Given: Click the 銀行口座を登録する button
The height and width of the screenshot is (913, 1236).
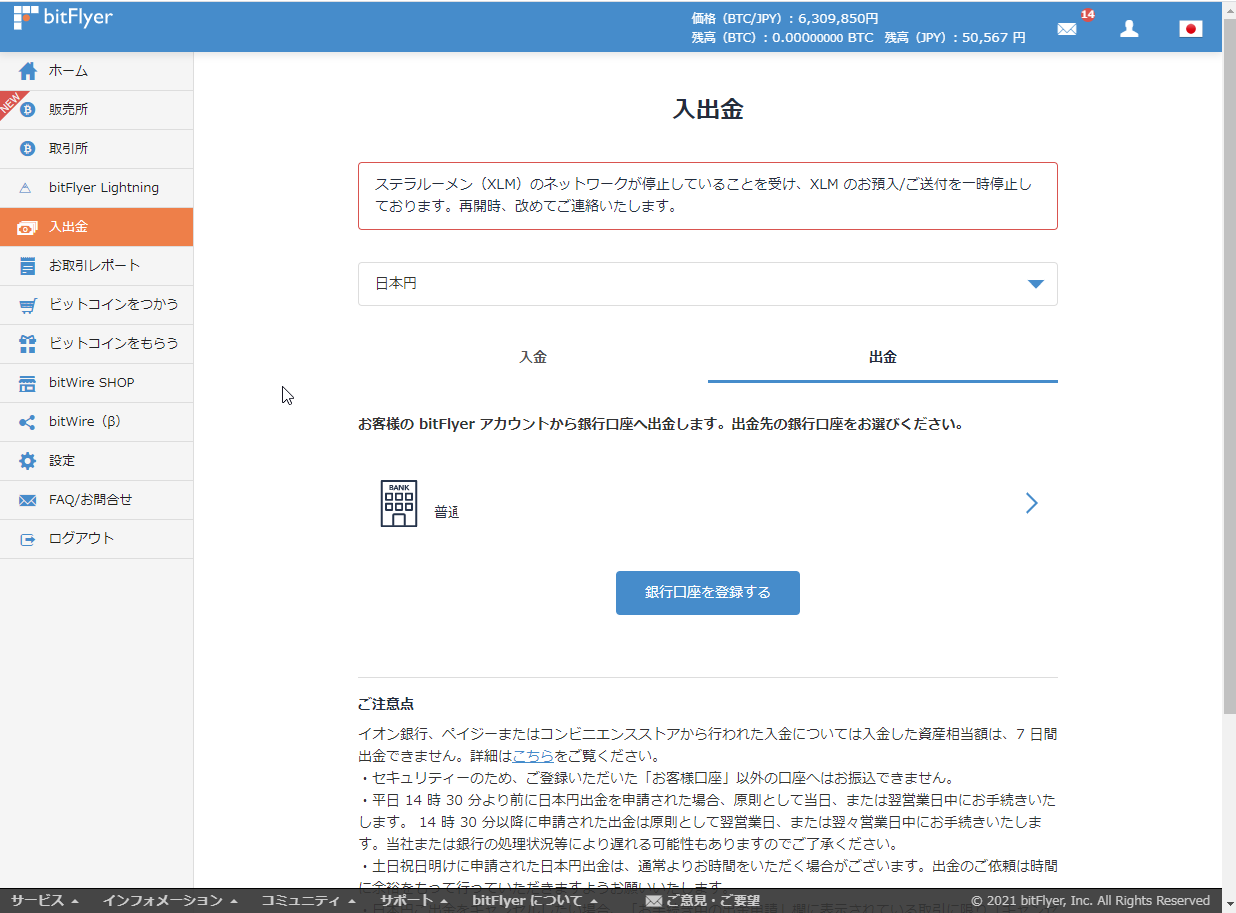Looking at the screenshot, I should (x=707, y=593).
